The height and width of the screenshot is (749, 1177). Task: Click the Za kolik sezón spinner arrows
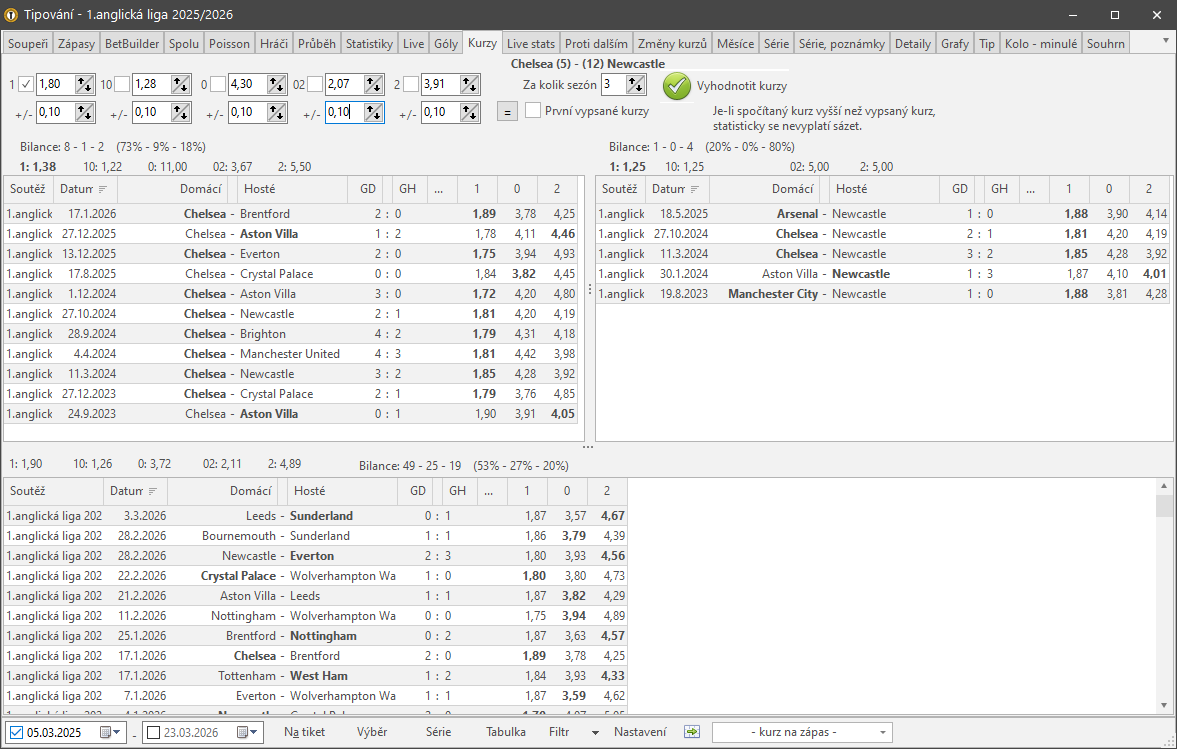[x=637, y=85]
